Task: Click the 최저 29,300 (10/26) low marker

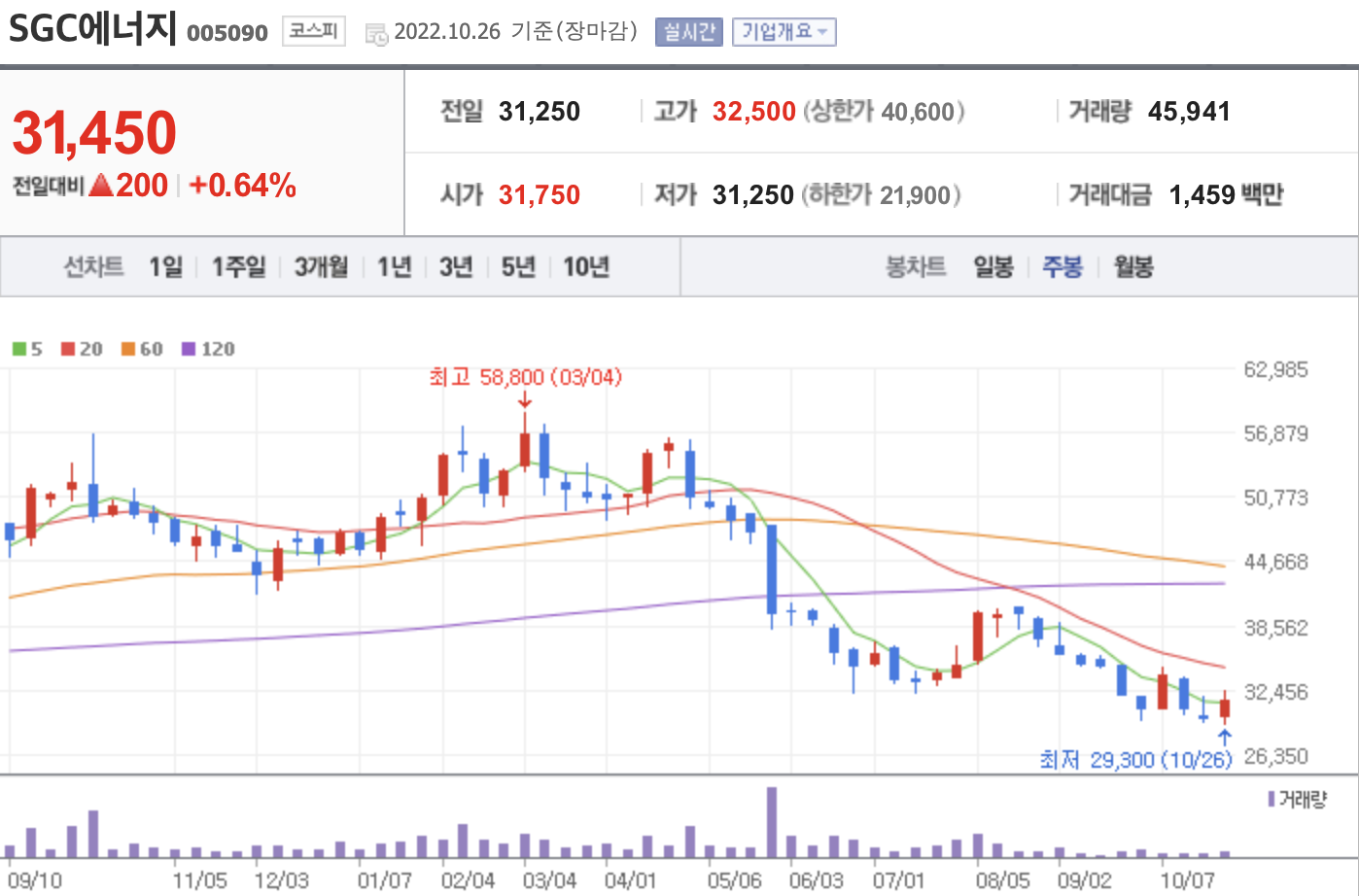Action: coord(1135,759)
